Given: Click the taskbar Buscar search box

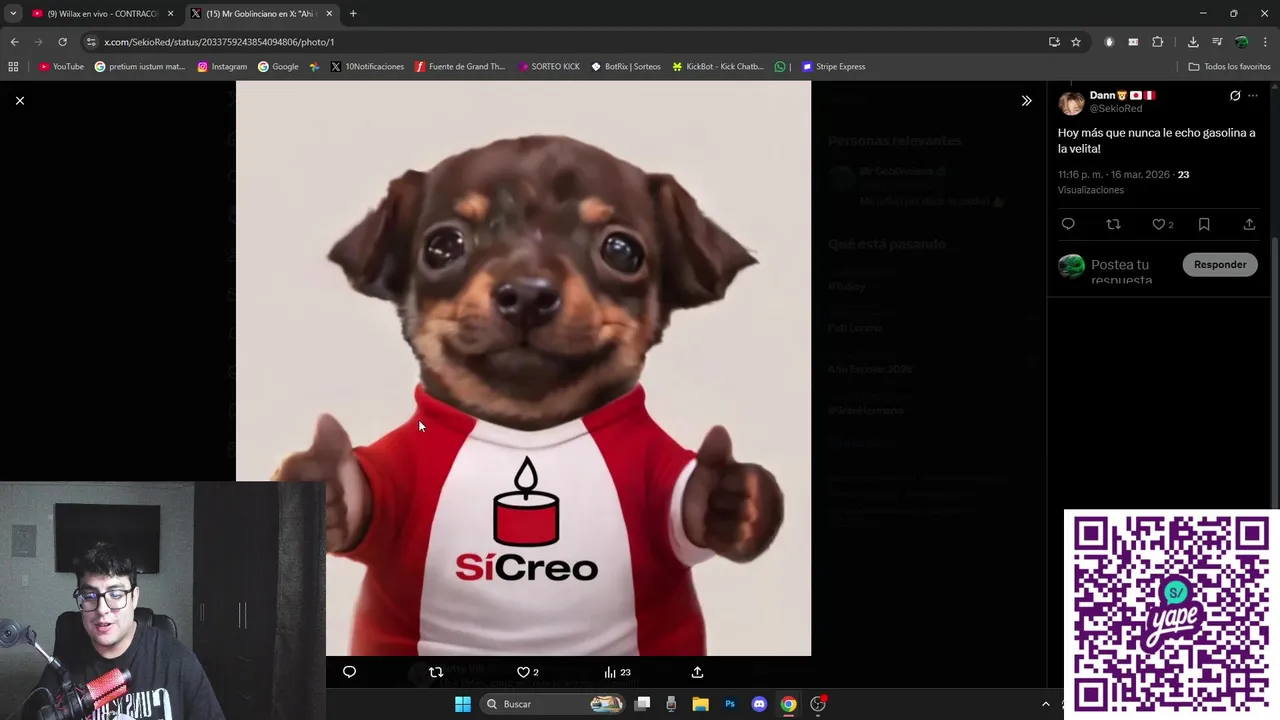Looking at the screenshot, I should click(x=555, y=704).
